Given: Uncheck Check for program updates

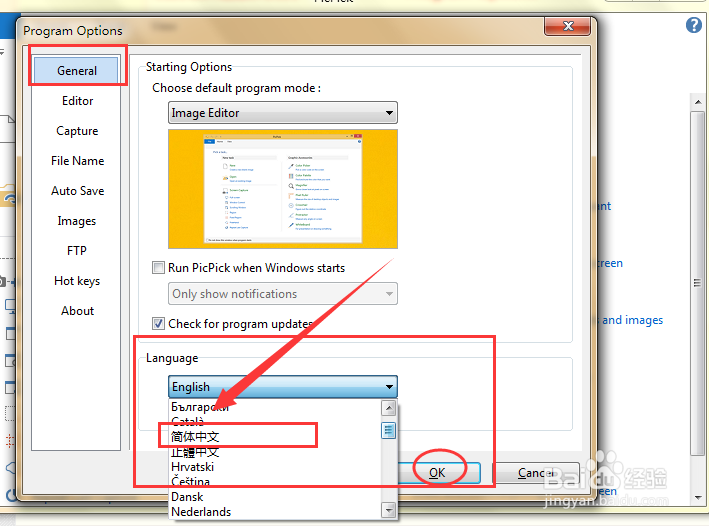Looking at the screenshot, I should (158, 324).
